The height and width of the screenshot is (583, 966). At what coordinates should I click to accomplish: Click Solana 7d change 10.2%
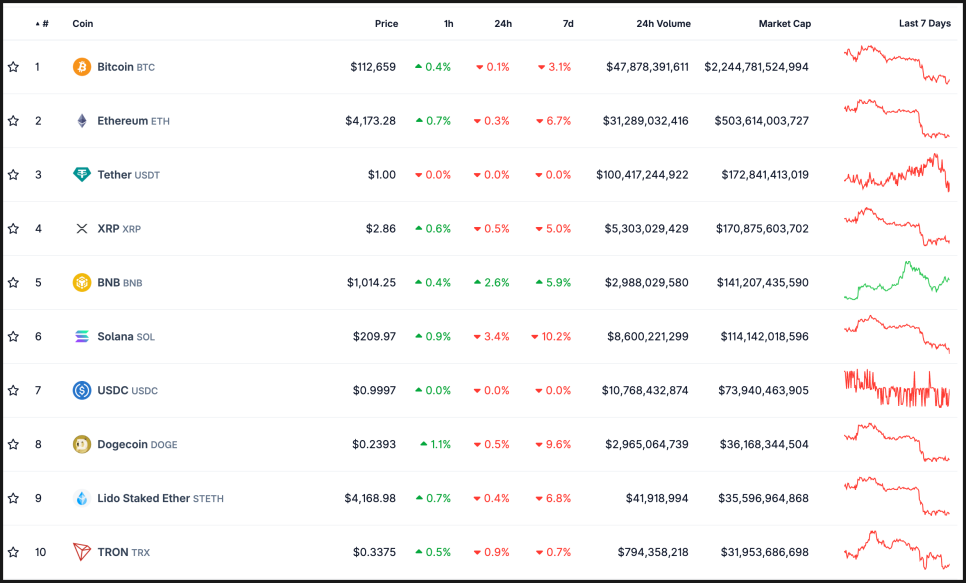551,336
